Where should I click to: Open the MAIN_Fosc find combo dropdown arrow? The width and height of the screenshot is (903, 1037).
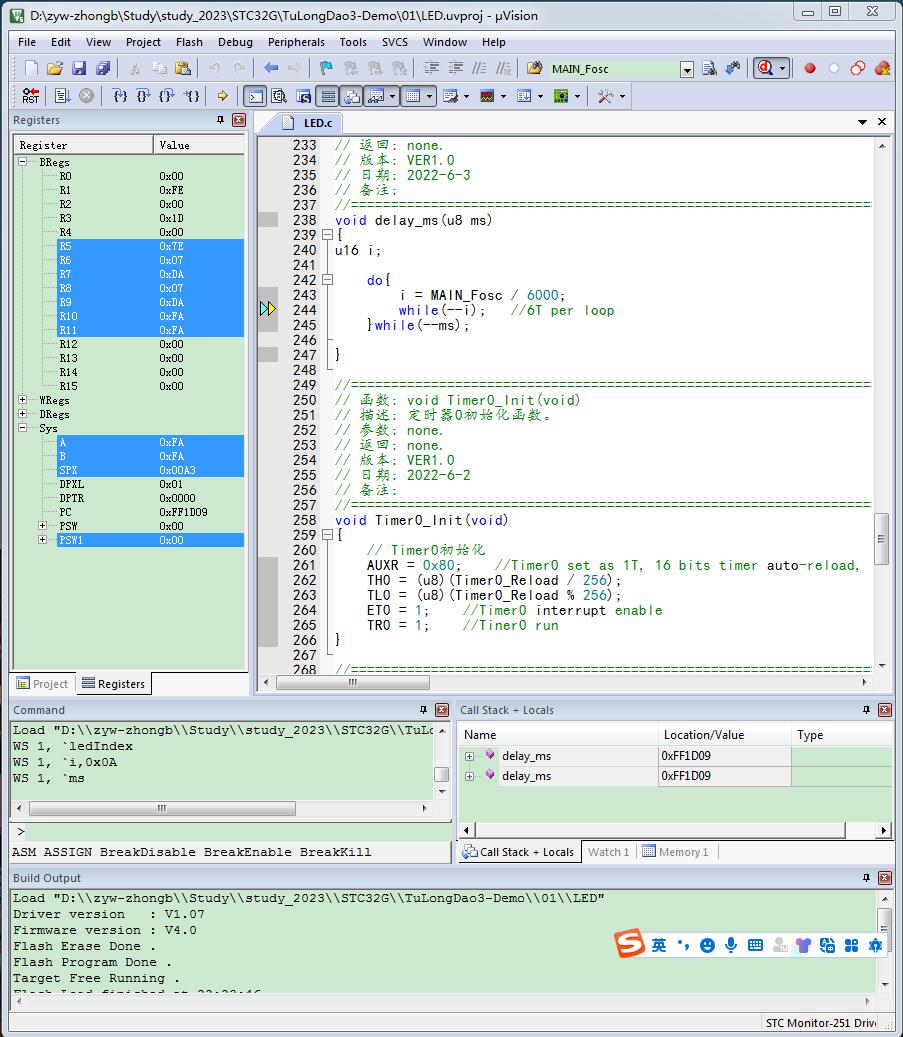687,69
